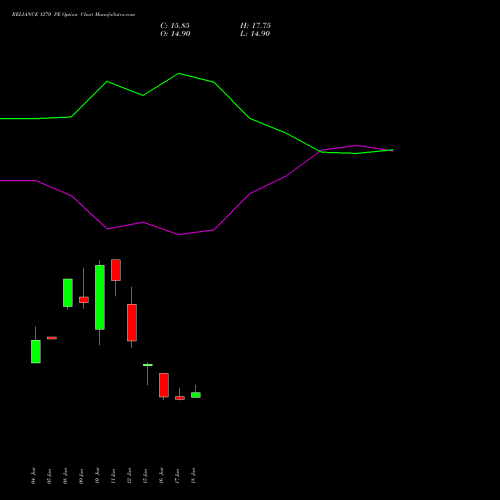
Task: Click where the green and purple lines first cross
Action: (x=320, y=151)
